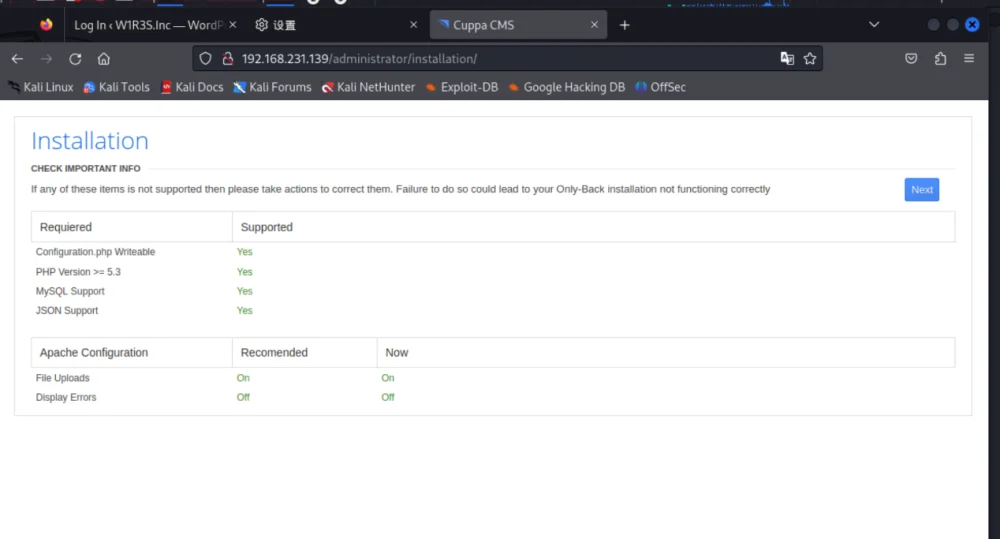Click the Display Errors row label
1000x539 pixels.
[x=66, y=397]
